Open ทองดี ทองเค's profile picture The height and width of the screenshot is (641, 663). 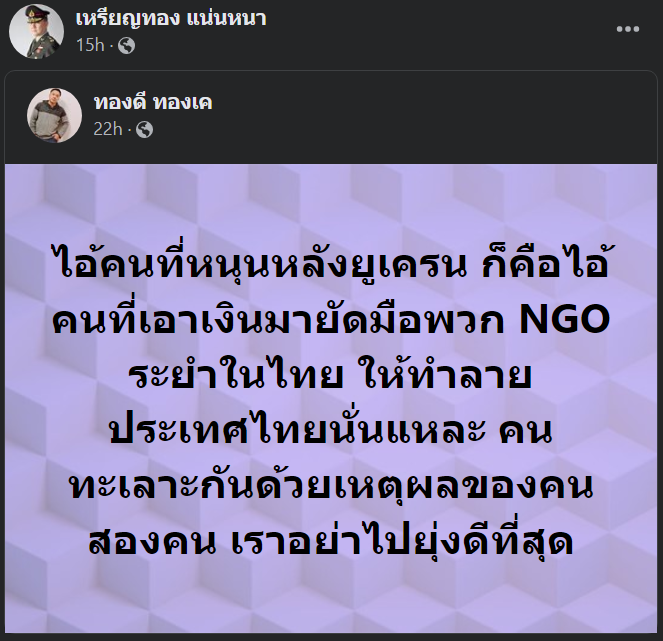tap(54, 115)
